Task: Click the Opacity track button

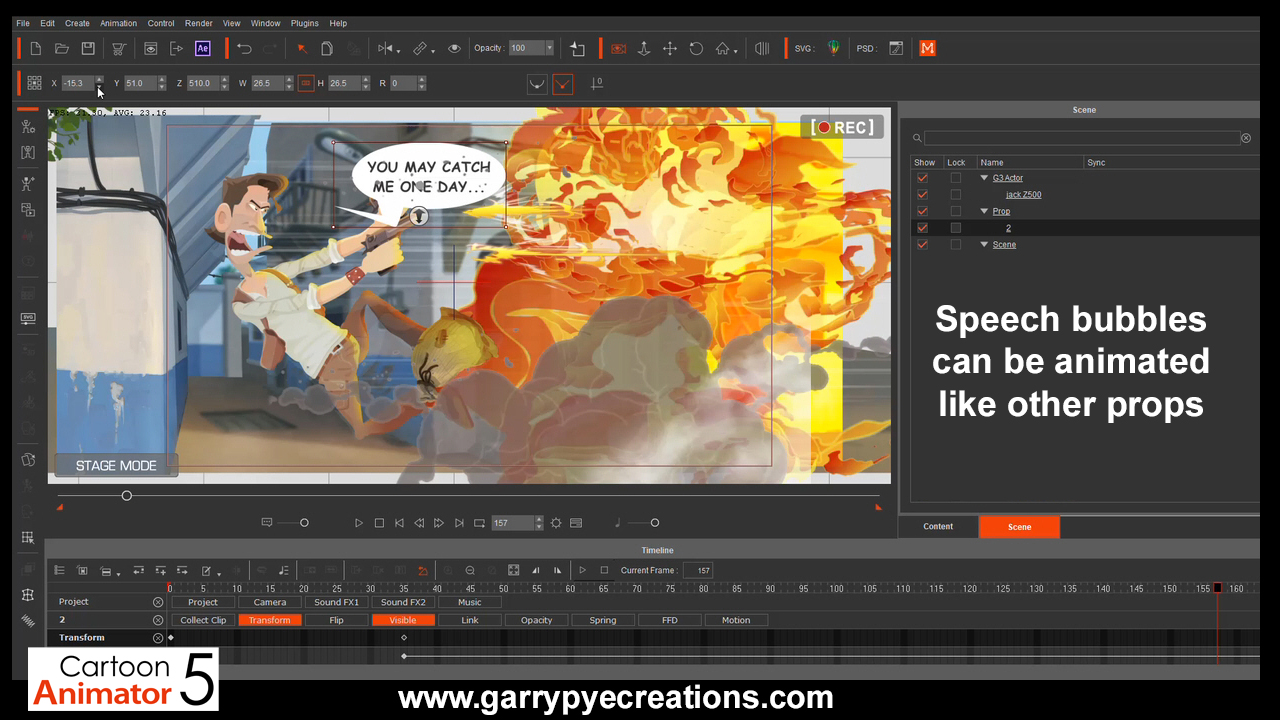Action: point(536,620)
